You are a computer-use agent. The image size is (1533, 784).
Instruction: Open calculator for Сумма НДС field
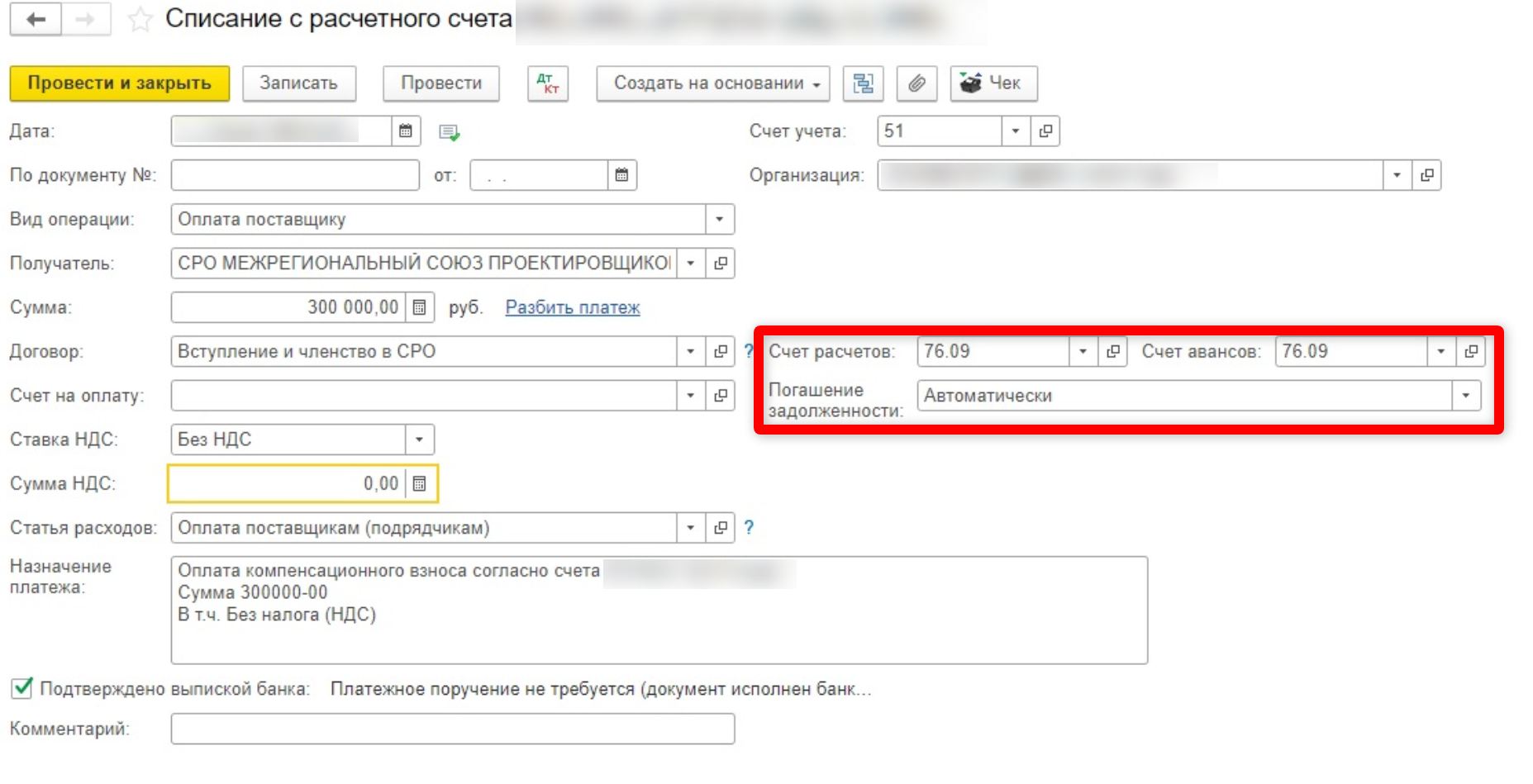(420, 484)
